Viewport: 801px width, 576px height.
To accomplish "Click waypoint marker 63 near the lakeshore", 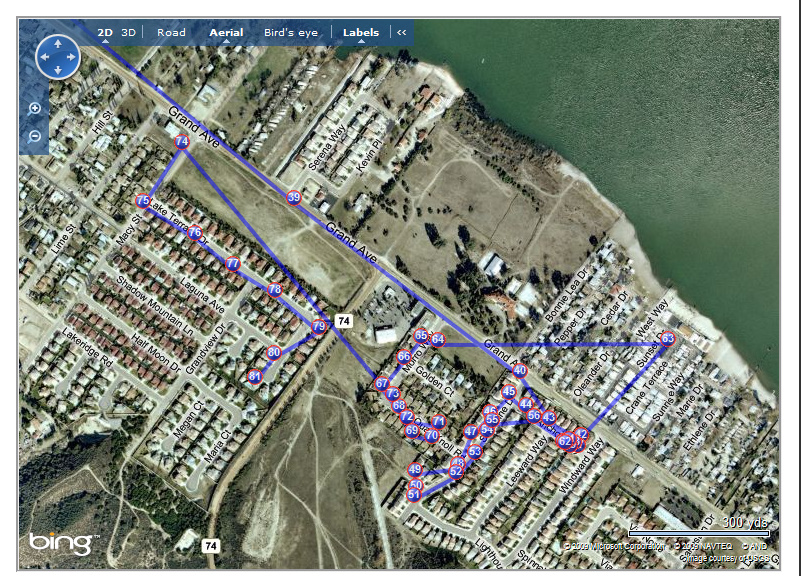I will click(668, 338).
